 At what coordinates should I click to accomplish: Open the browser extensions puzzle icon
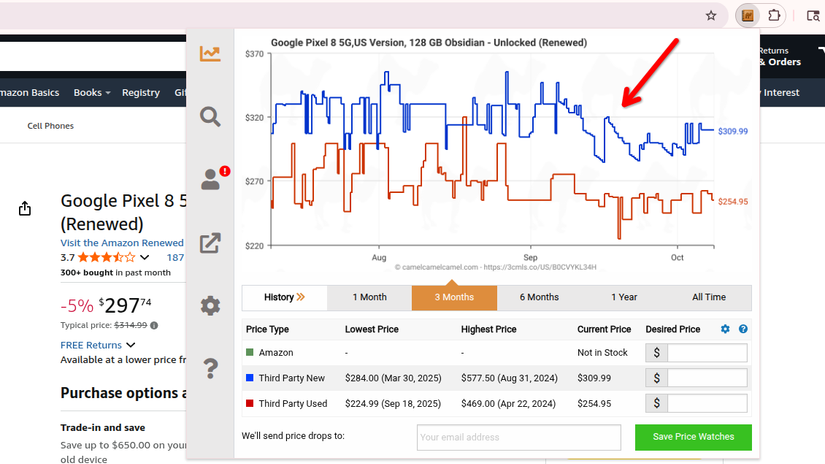[774, 16]
